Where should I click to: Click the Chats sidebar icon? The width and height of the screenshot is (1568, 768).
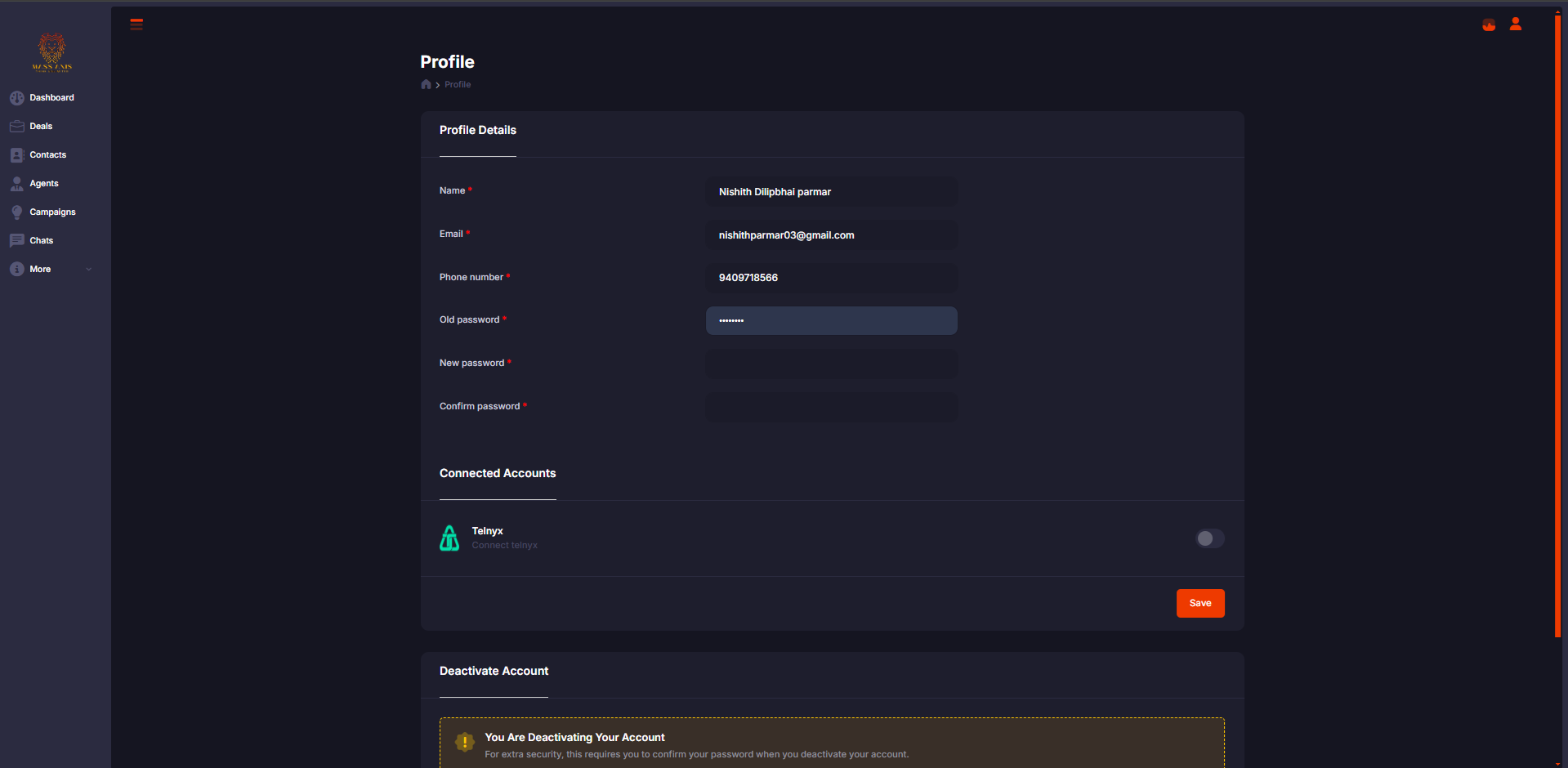pyautogui.click(x=16, y=241)
